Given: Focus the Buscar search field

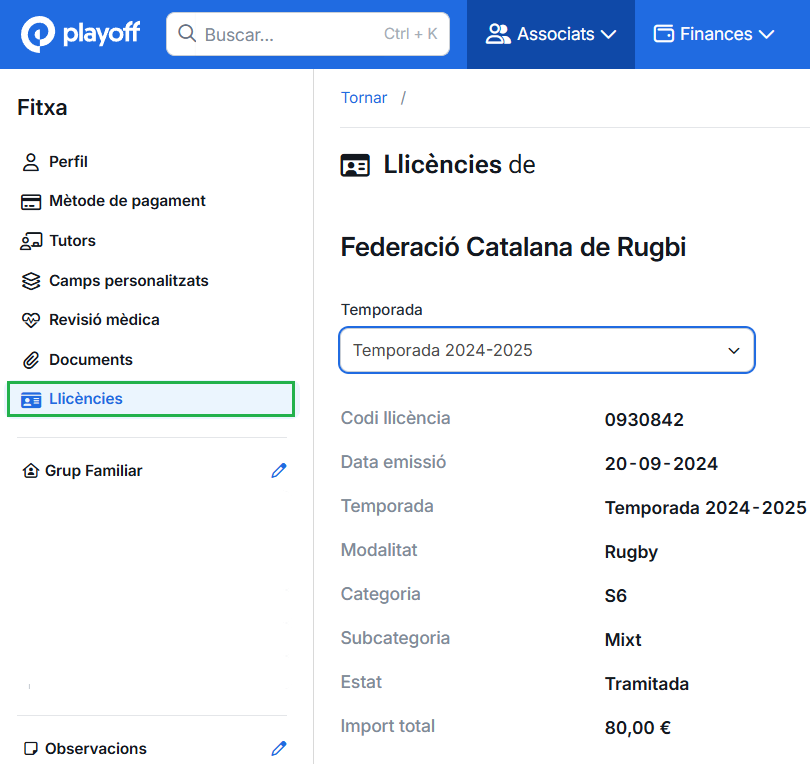Looking at the screenshot, I should 308,34.
